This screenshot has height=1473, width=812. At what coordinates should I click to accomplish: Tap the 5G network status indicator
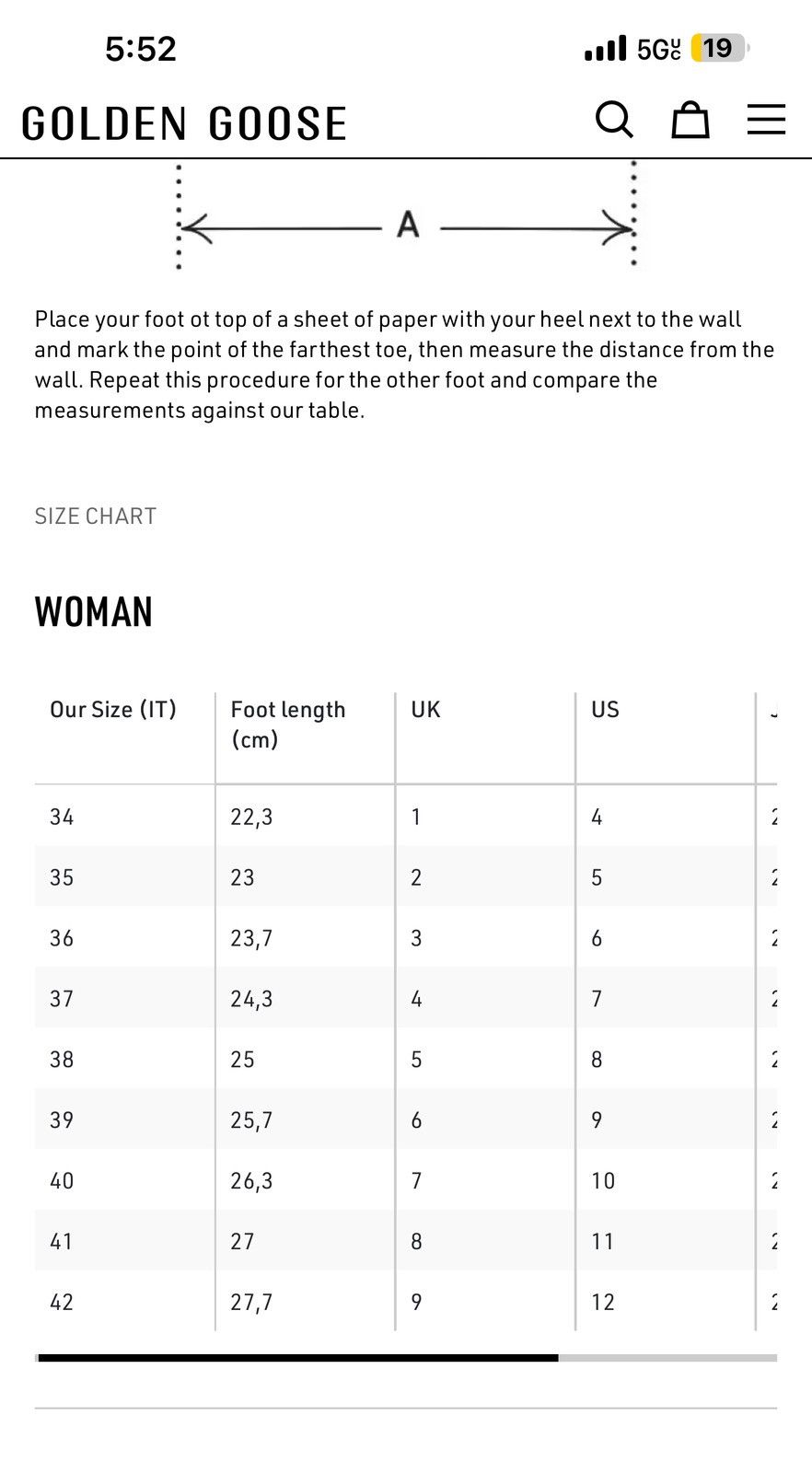[659, 49]
